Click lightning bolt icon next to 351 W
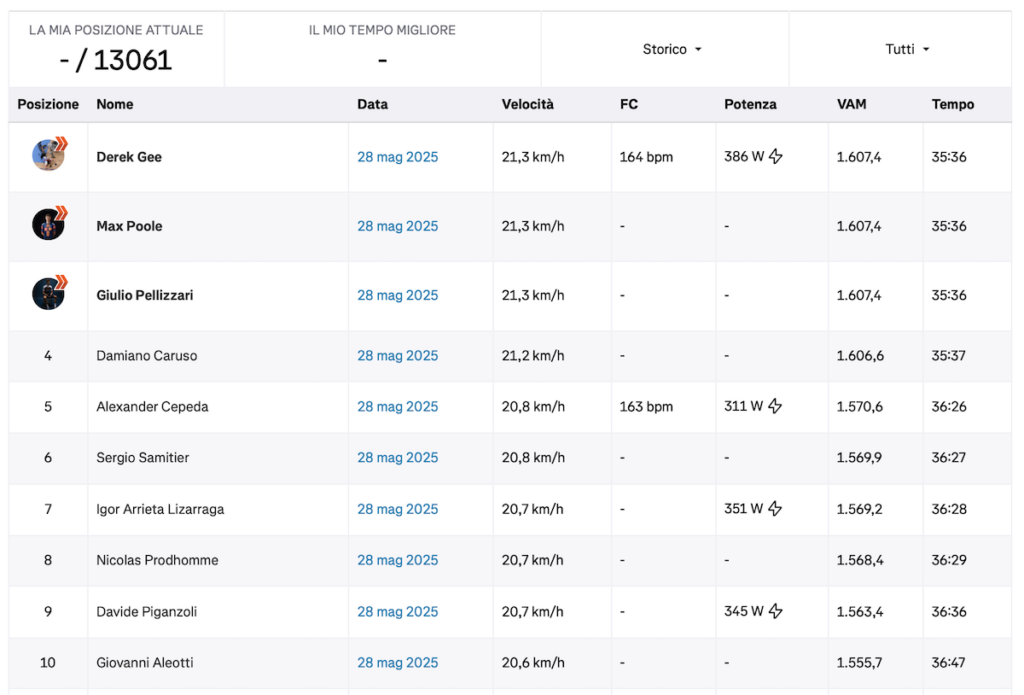 click(x=775, y=509)
